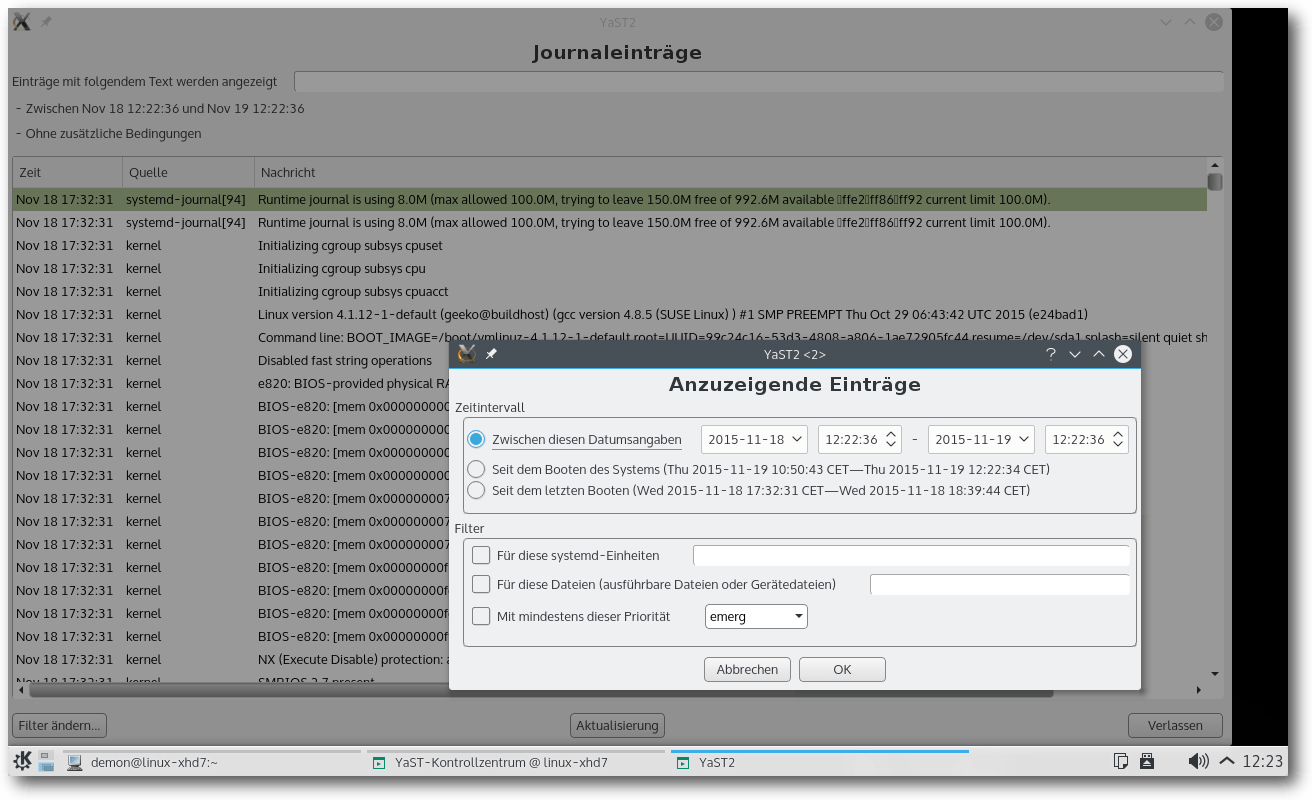The height and width of the screenshot is (800, 1312).
Task: Enable 'Für diese Dateien' filter checkbox
Action: [x=481, y=584]
